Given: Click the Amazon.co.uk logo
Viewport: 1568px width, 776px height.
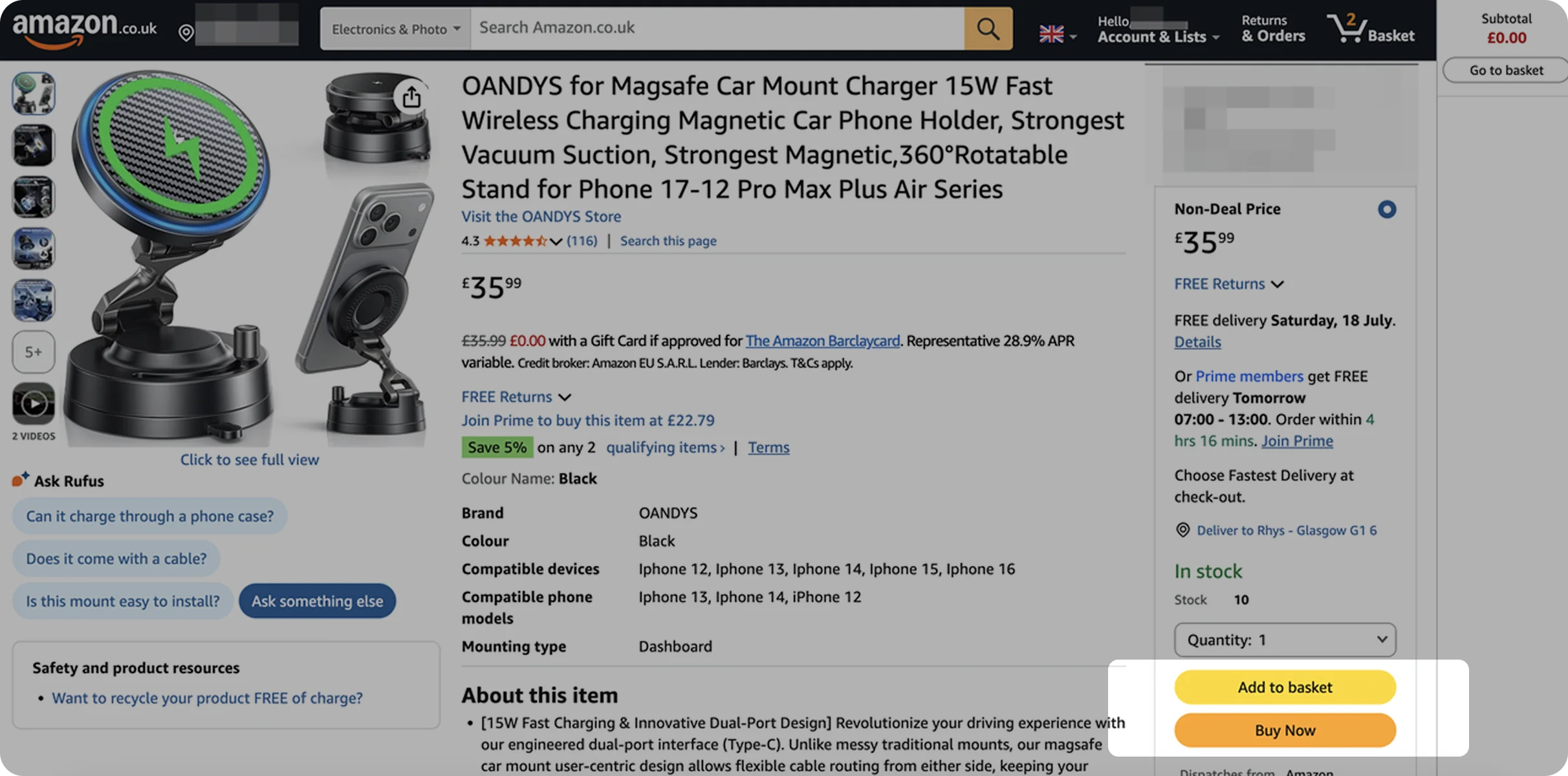Looking at the screenshot, I should 85,28.
